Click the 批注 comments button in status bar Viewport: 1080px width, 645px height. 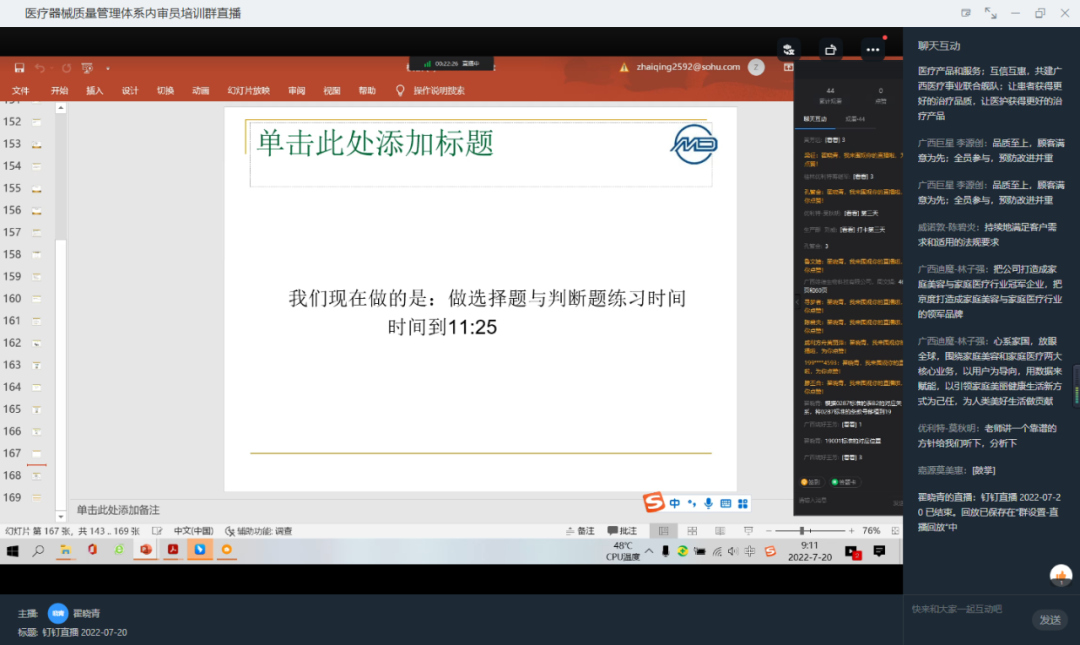coord(622,531)
